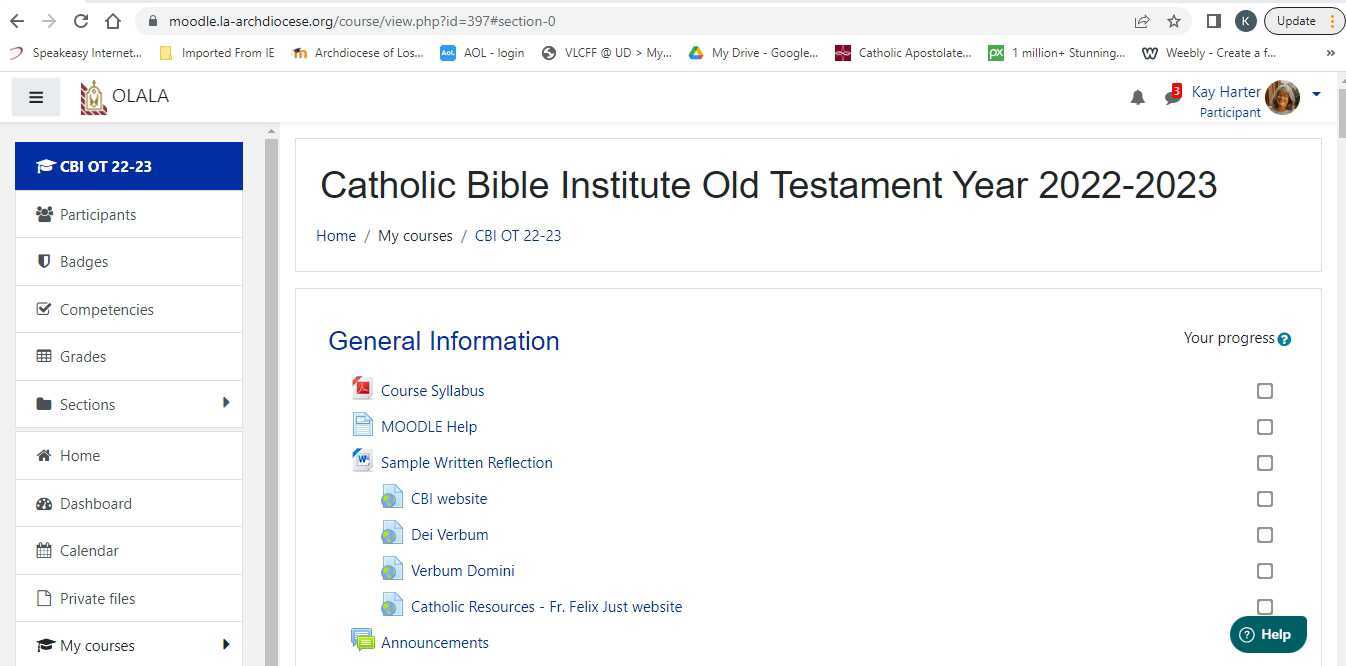Screen dimensions: 1346x666
Task: Go to Calendar in the sidebar
Action: [x=89, y=551]
